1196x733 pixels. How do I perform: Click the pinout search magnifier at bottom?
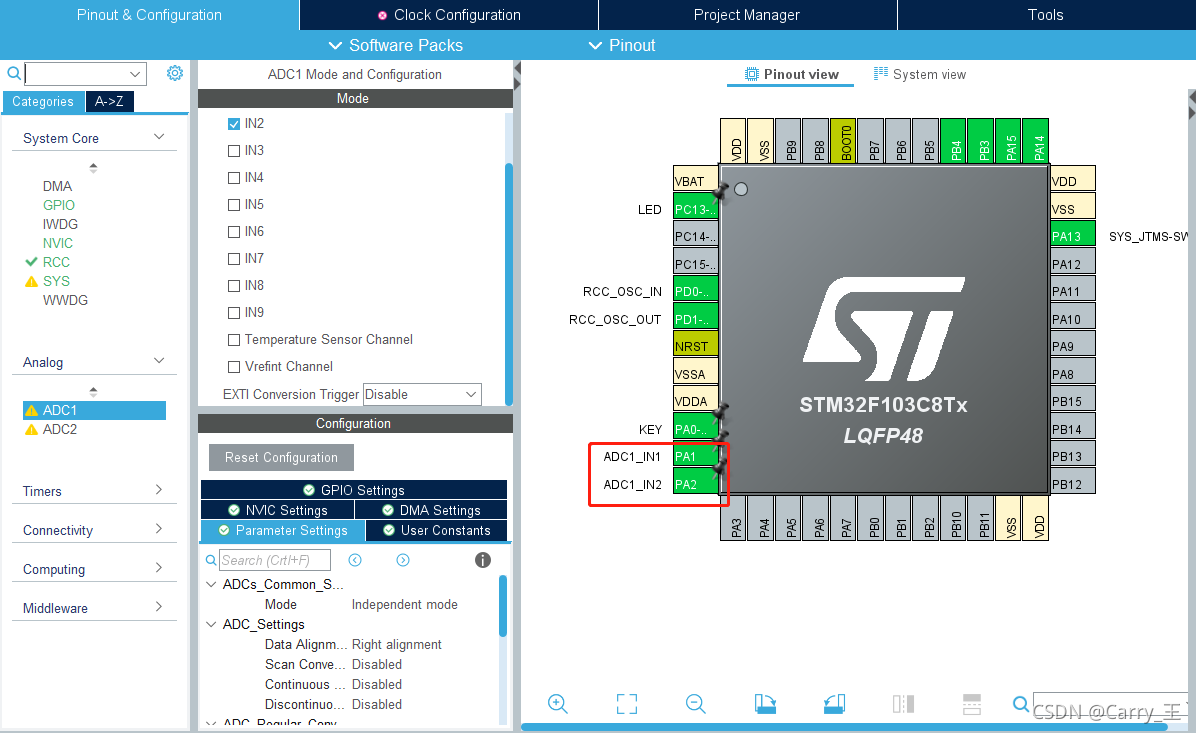1021,703
